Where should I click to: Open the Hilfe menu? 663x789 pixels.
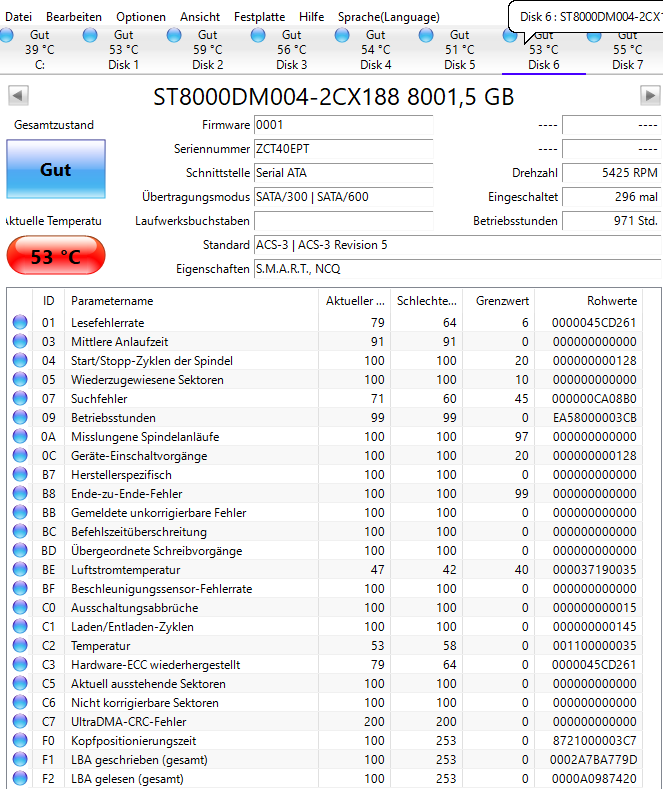click(311, 17)
